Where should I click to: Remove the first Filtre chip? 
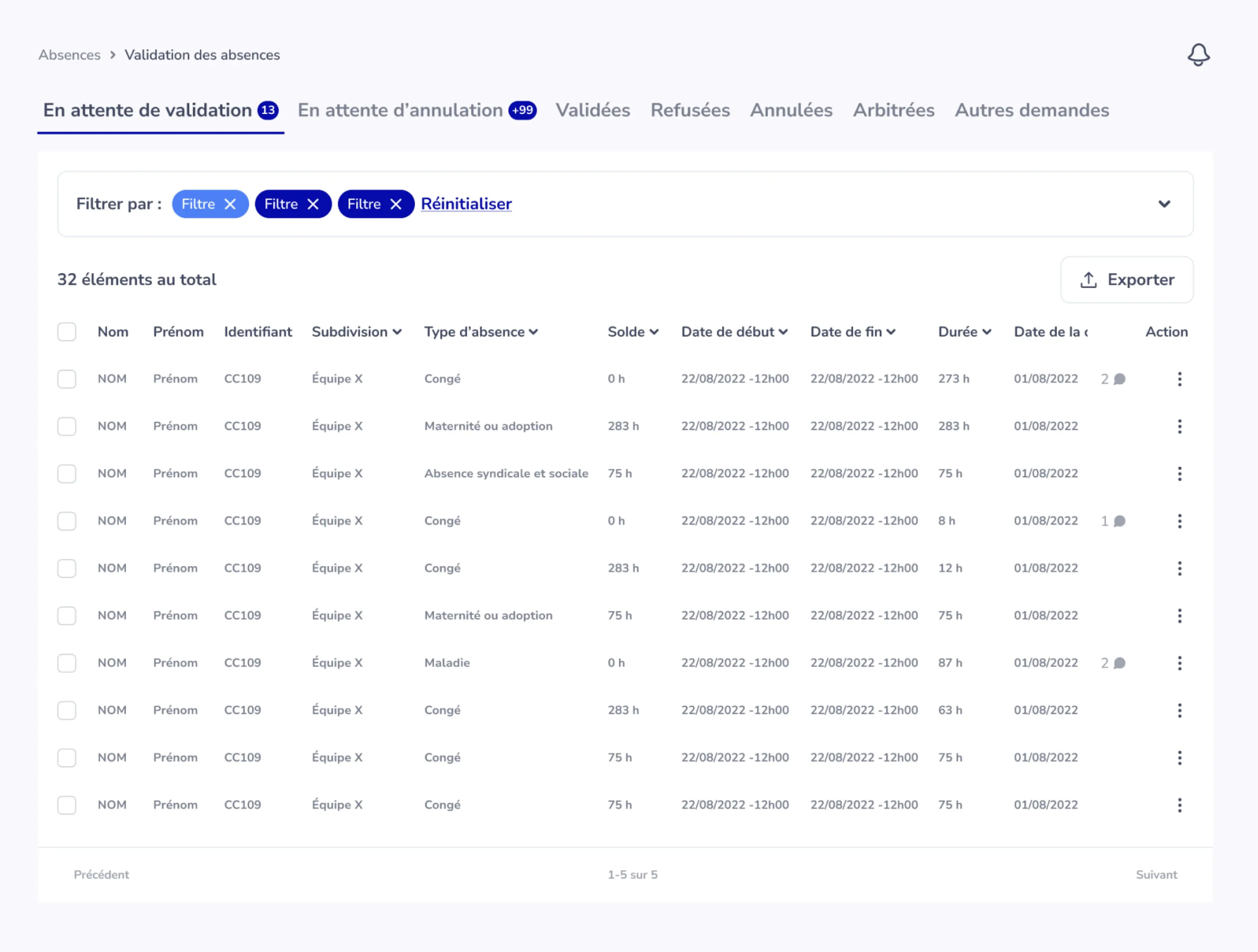point(231,204)
